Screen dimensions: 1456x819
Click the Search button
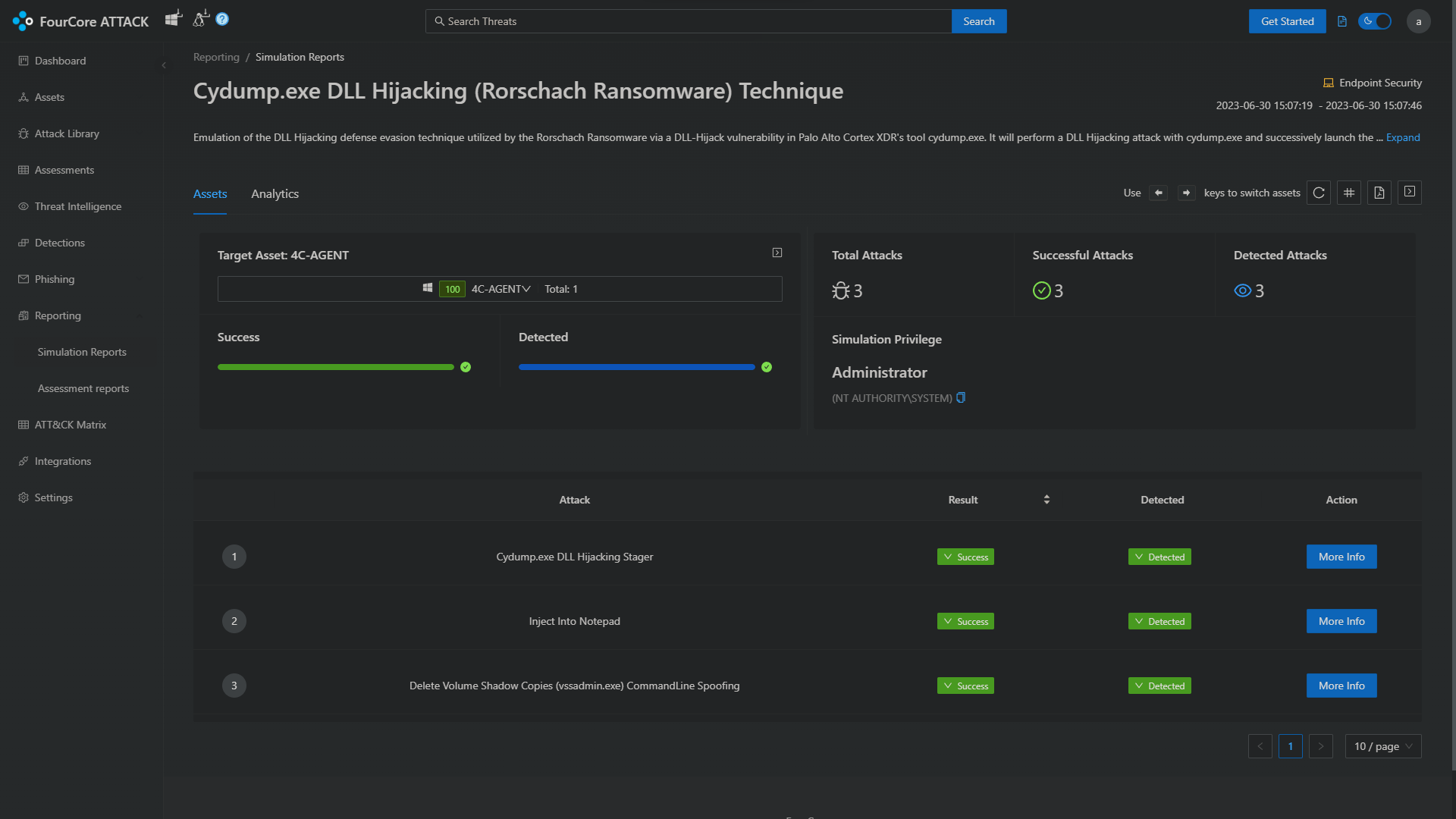[978, 21]
